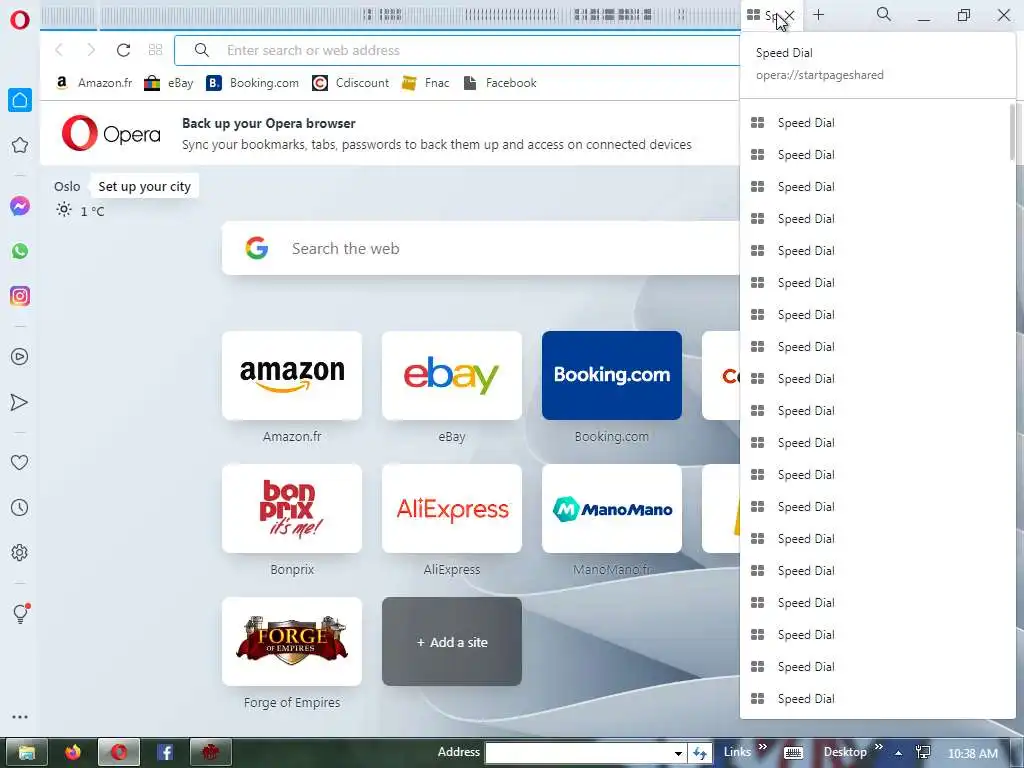The height and width of the screenshot is (768, 1024).
Task: Open sidebar setup three-dots icon
Action: 20,717
